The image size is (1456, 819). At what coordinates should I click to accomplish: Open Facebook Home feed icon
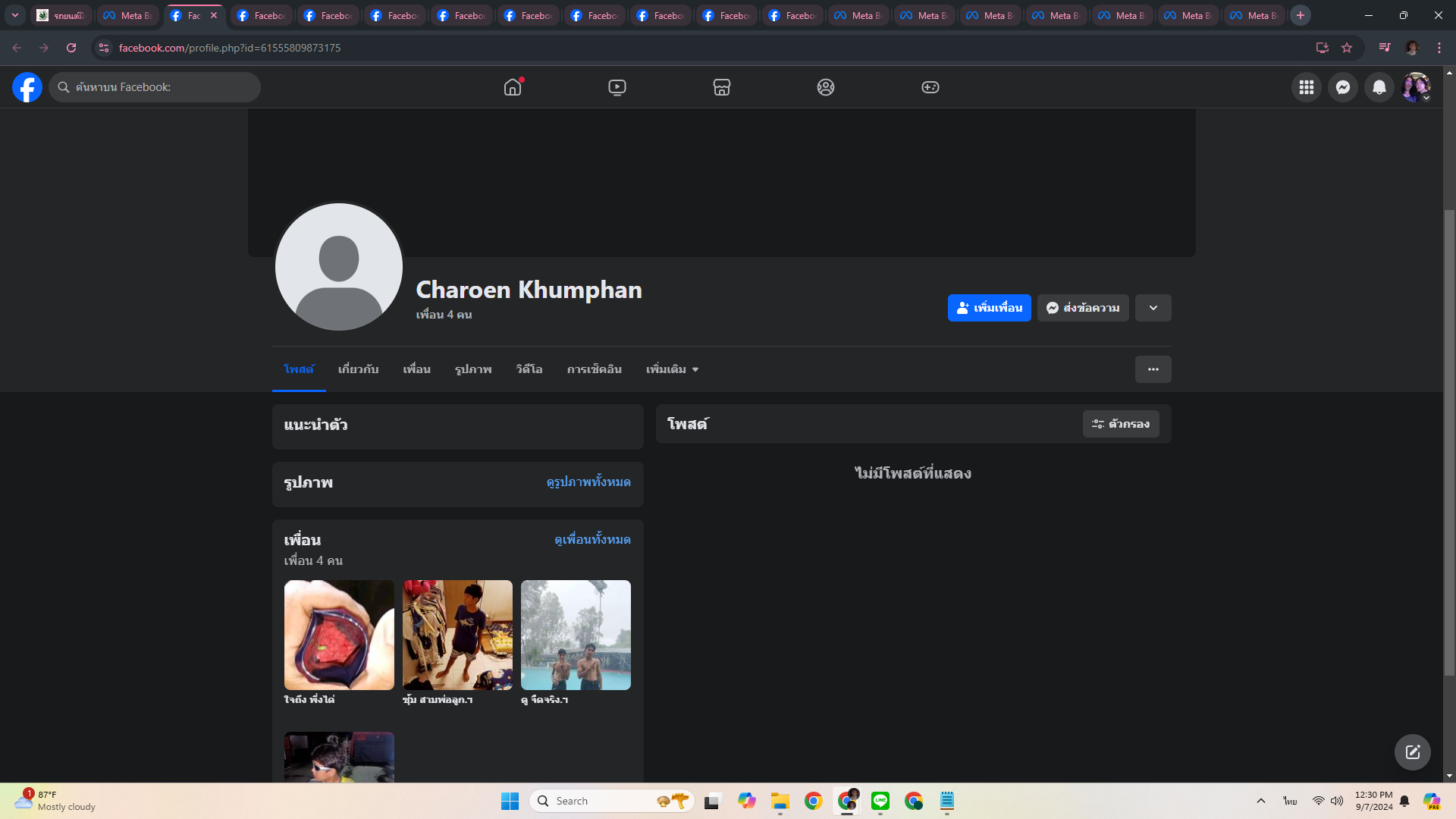[513, 87]
